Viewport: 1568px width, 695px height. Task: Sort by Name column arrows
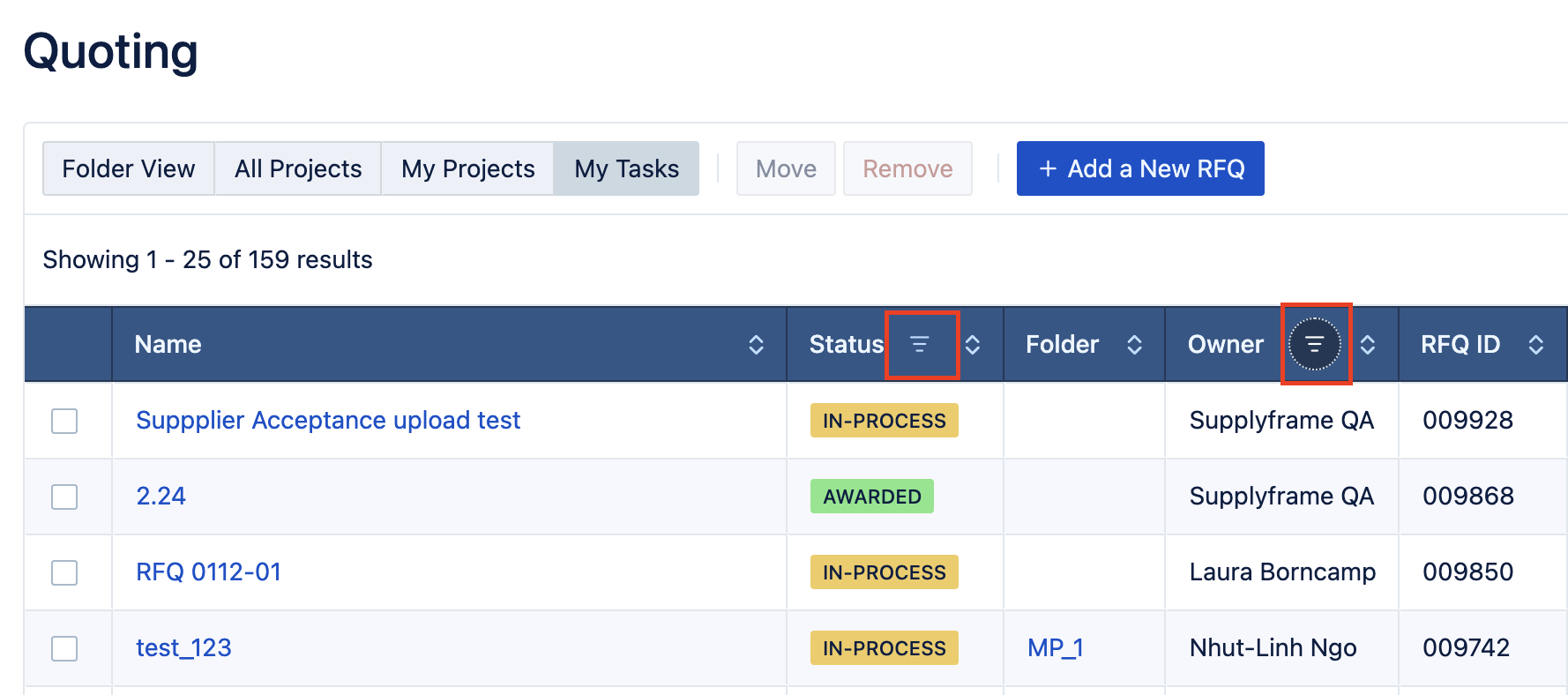pos(756,345)
